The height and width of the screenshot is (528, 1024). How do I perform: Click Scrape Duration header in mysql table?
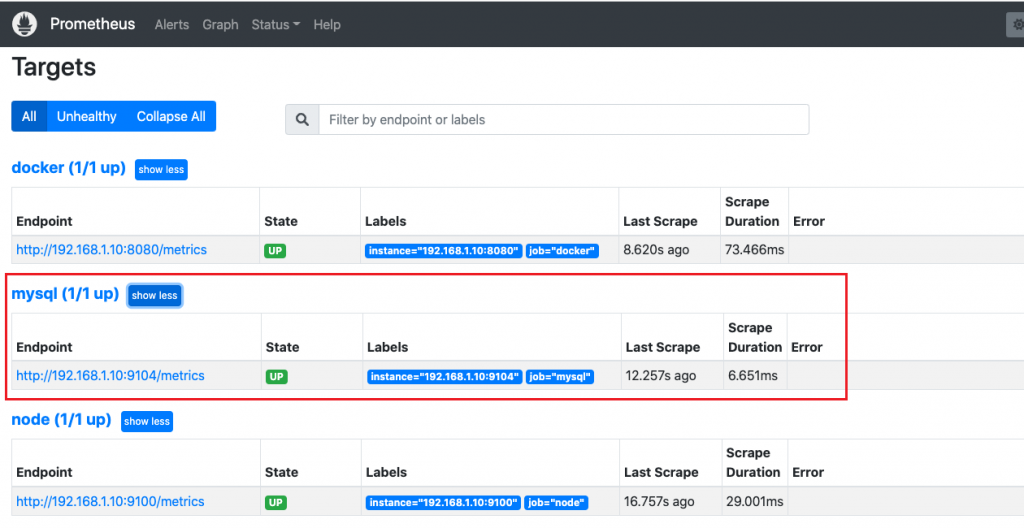(755, 337)
